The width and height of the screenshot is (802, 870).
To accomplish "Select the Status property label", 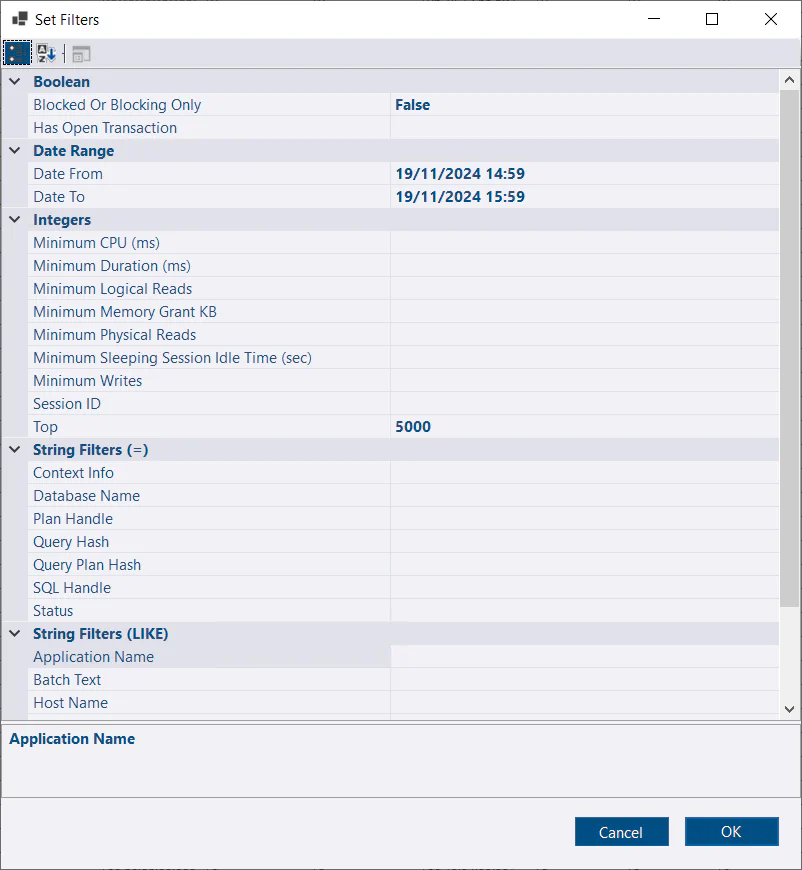I will [53, 611].
